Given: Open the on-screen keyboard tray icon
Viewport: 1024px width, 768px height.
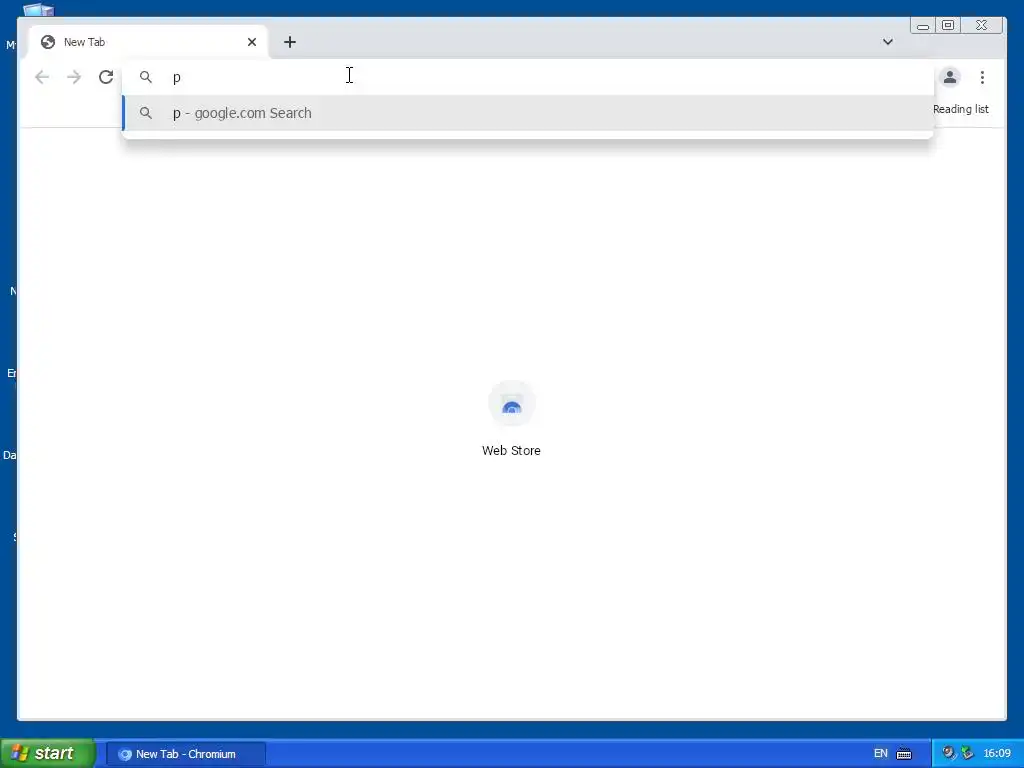Looking at the screenshot, I should tap(904, 754).
